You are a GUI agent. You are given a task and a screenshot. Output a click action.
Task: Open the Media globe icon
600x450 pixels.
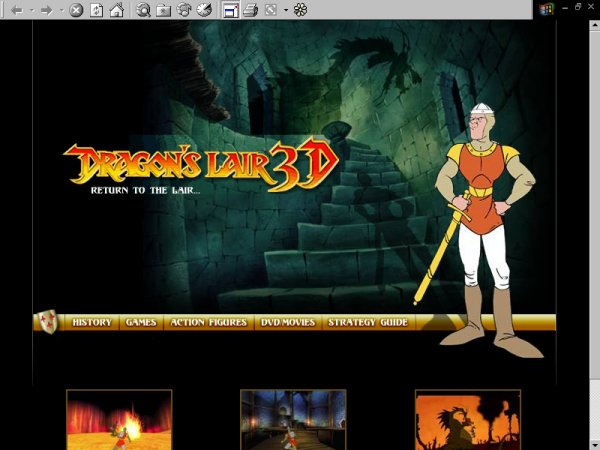point(184,10)
